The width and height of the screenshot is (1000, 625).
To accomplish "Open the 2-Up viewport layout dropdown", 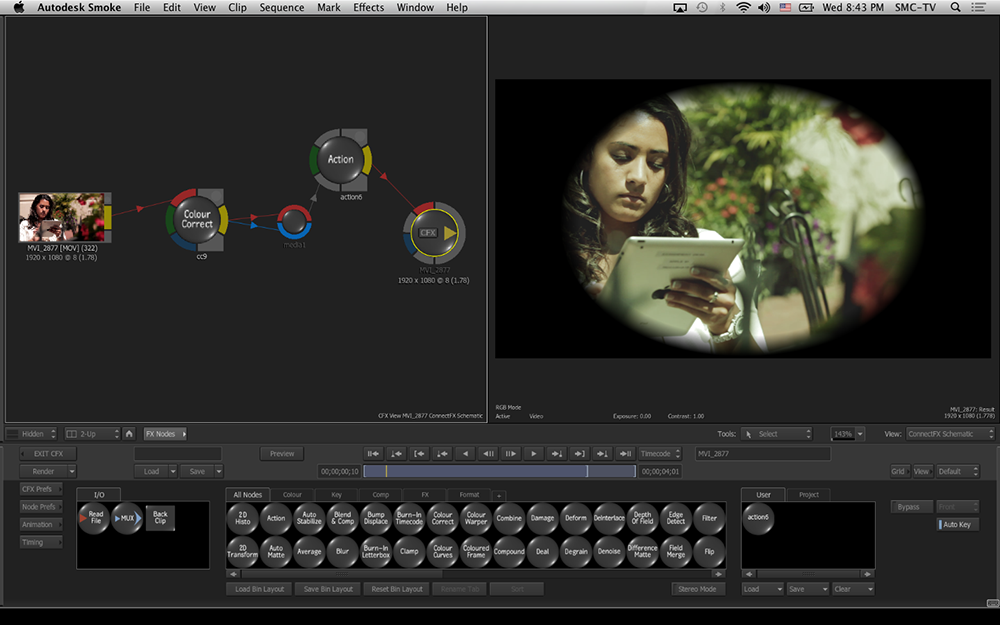I will pyautogui.click(x=92, y=434).
